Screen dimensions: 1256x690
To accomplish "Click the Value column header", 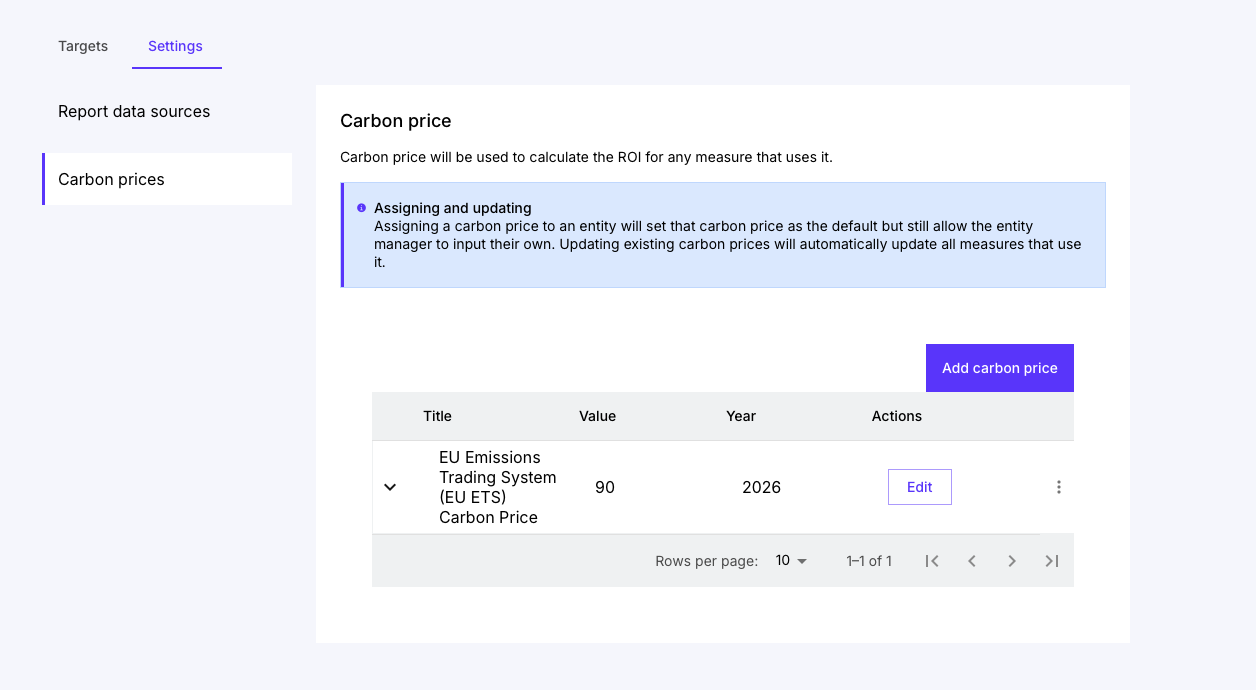I will click(597, 416).
